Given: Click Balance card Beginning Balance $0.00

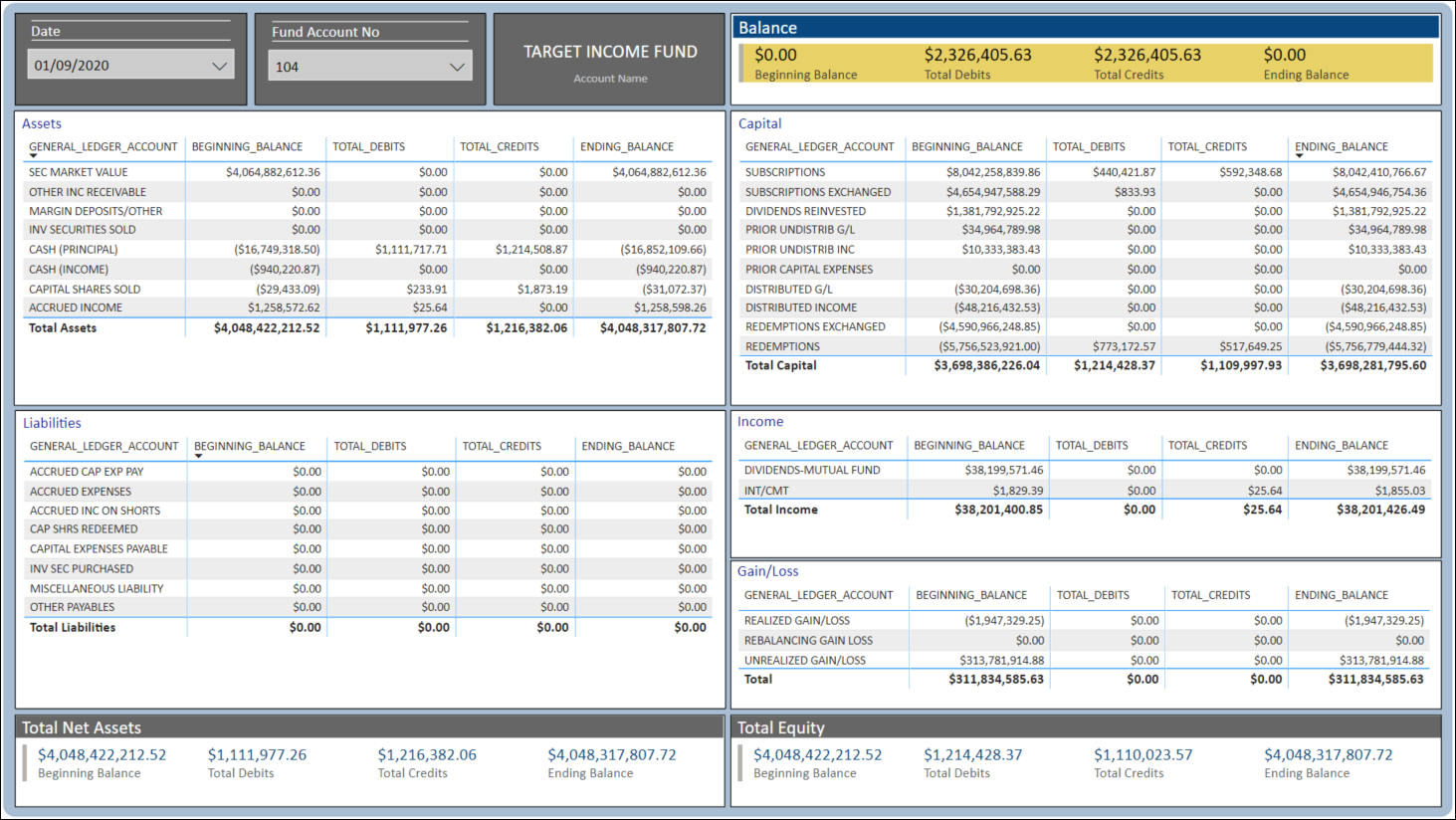Looking at the screenshot, I should coord(775,55).
